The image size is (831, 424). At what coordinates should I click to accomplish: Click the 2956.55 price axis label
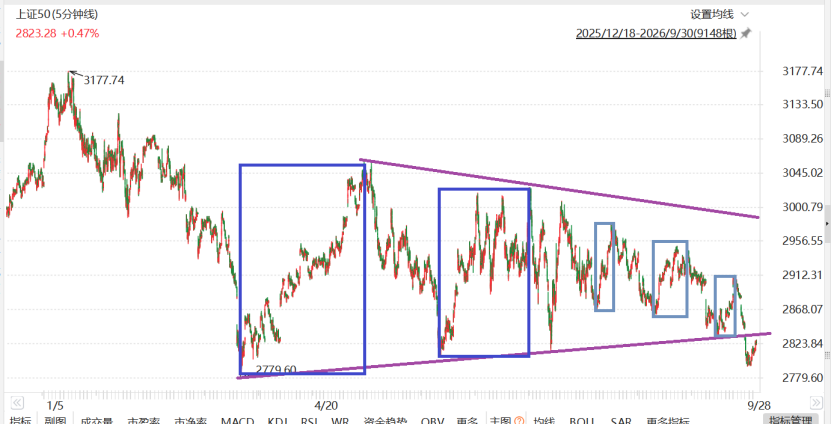[x=803, y=241]
